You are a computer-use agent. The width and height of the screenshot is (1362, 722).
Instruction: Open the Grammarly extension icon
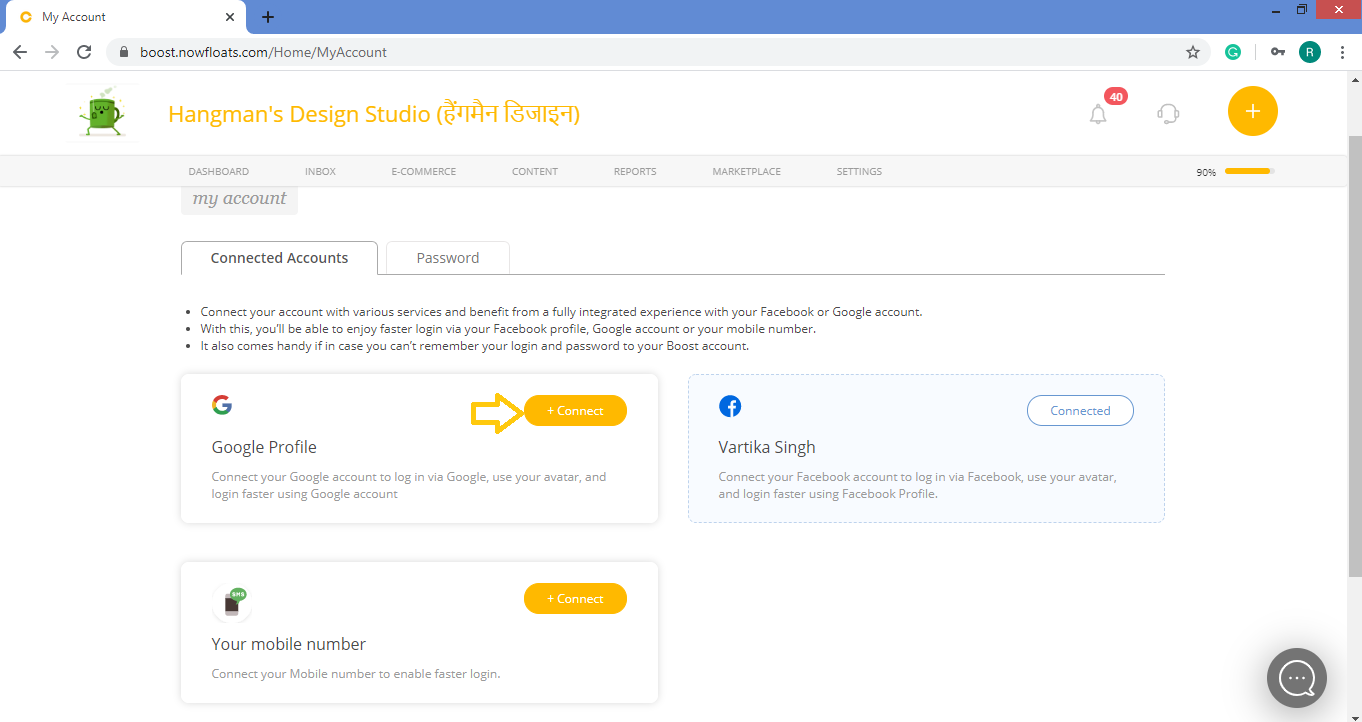[1233, 52]
